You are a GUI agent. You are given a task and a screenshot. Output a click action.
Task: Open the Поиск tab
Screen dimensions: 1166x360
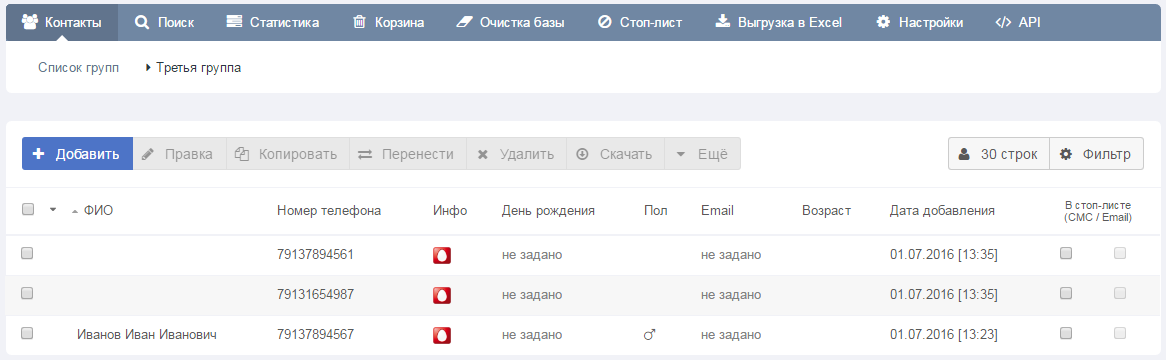tap(164, 22)
